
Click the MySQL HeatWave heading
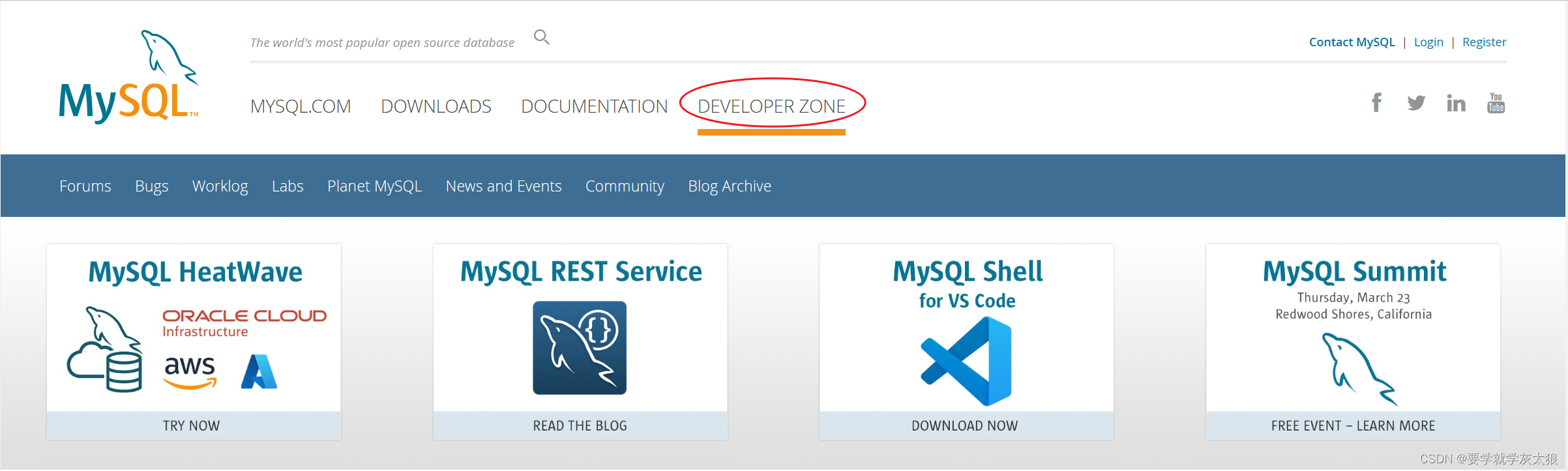click(195, 272)
